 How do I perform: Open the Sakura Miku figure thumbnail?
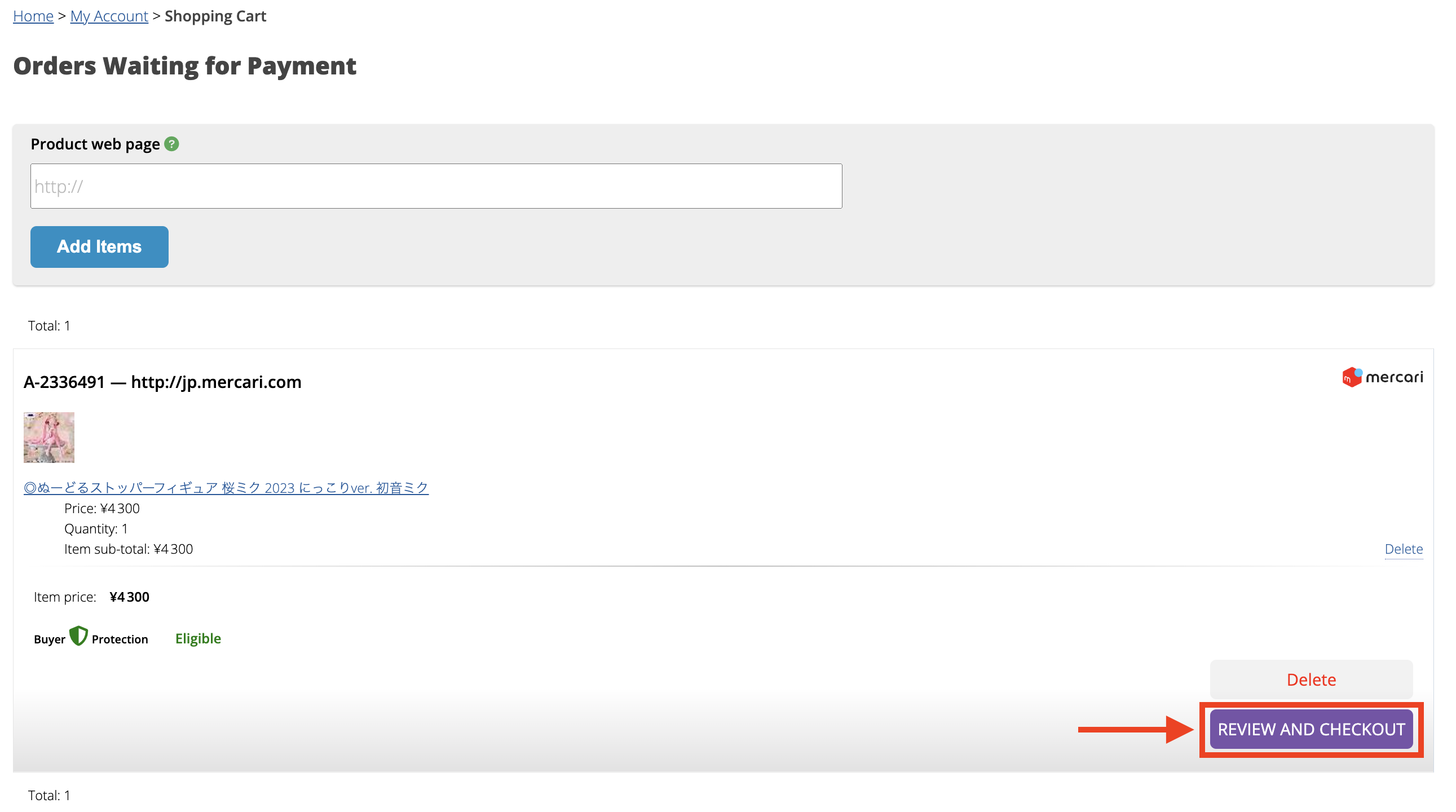[49, 438]
